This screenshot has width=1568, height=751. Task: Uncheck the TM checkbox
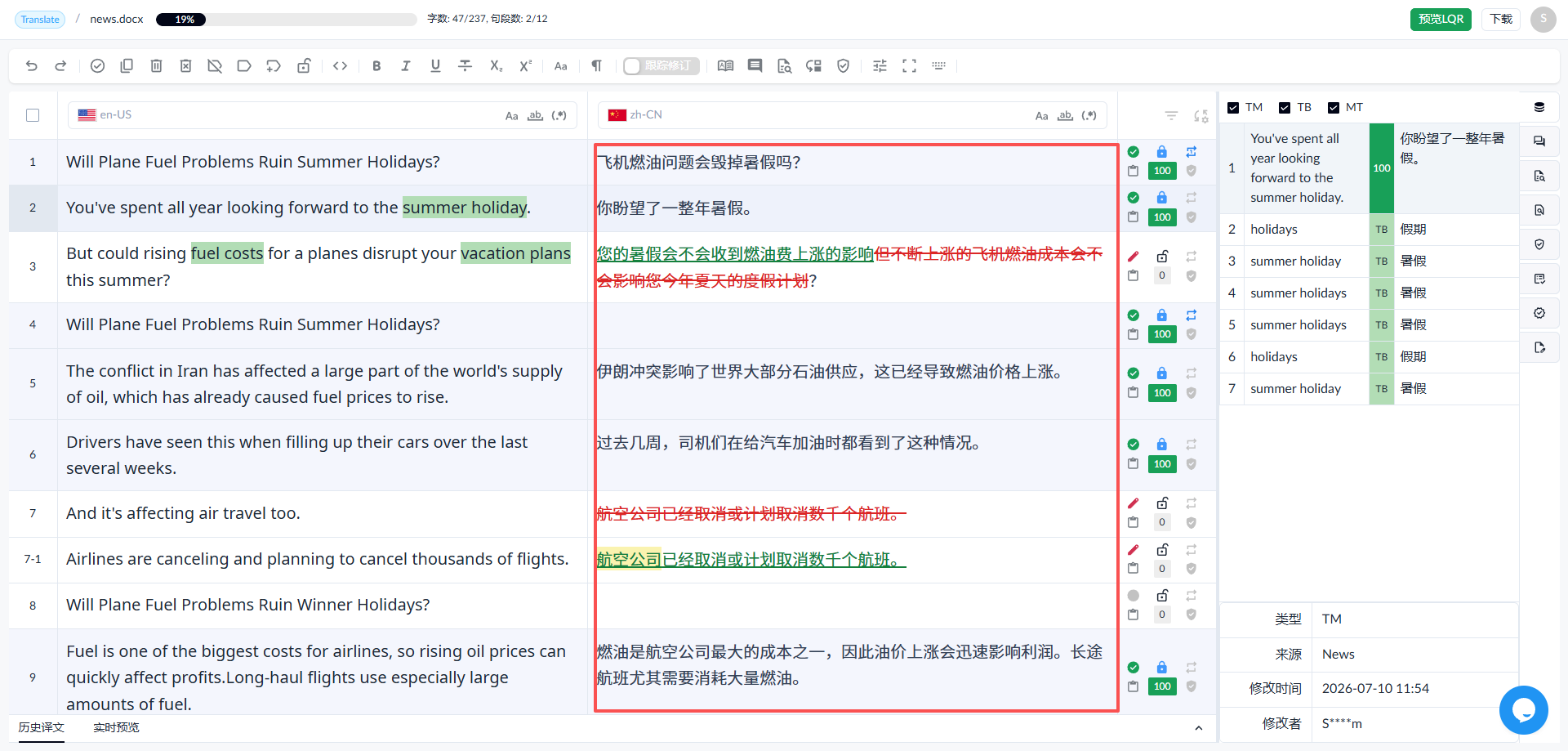point(1233,108)
